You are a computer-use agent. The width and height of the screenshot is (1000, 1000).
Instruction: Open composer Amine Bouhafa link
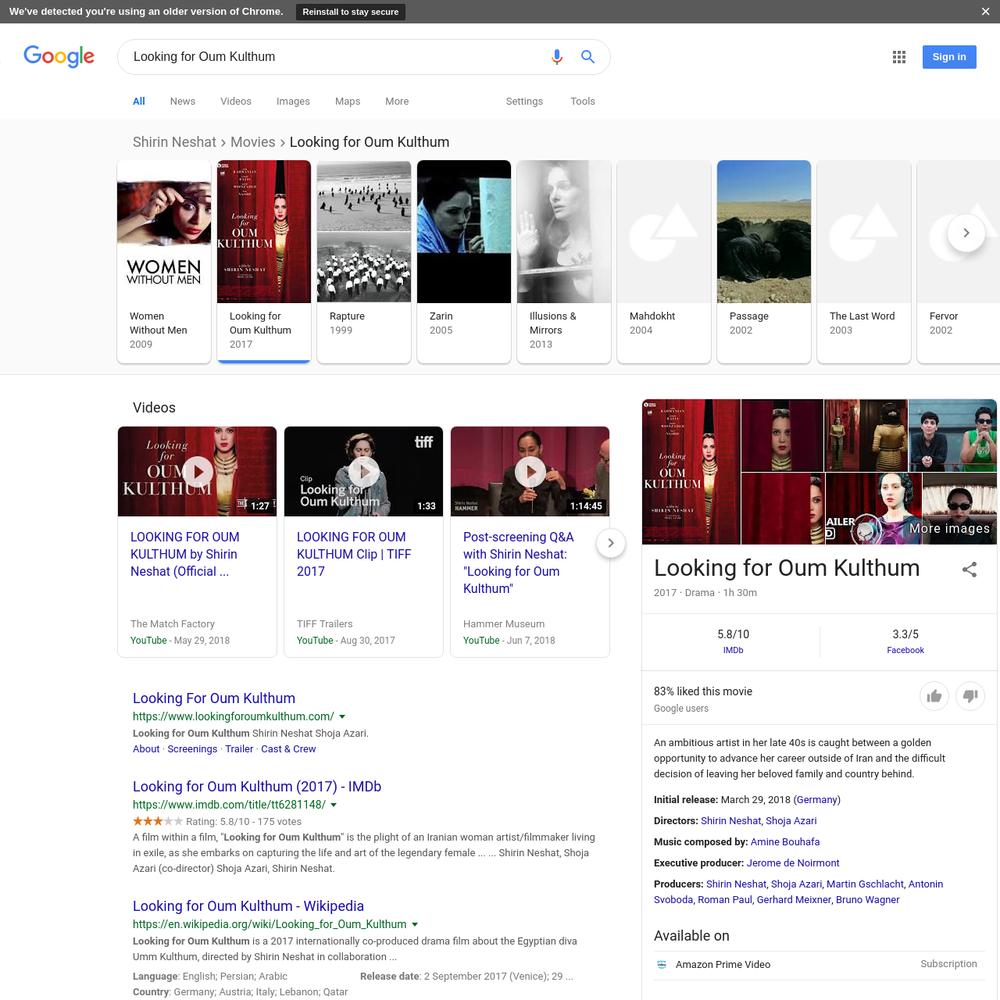click(785, 842)
